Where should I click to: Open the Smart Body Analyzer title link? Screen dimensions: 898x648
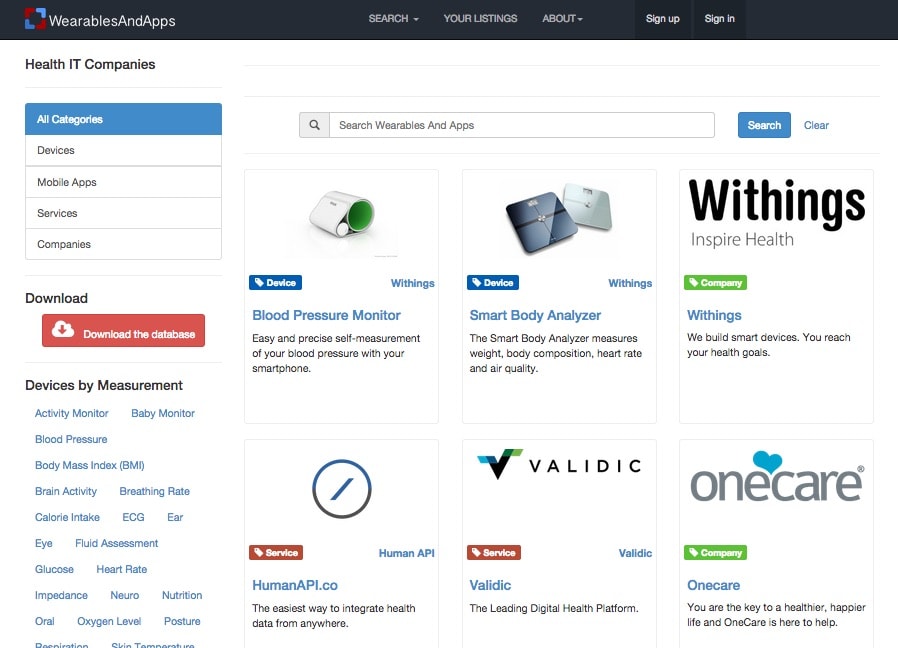(x=535, y=315)
